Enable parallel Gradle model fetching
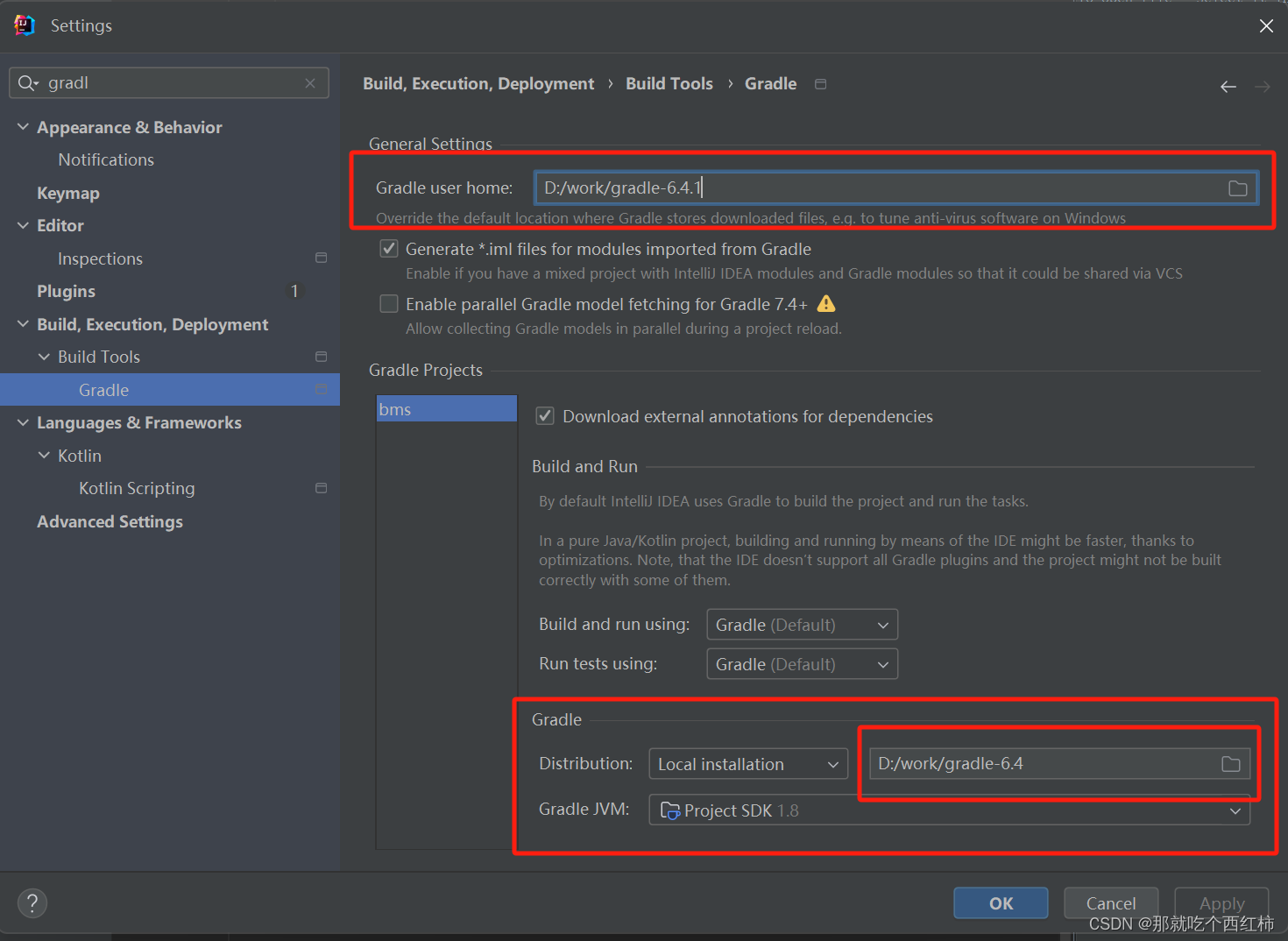1288x941 pixels. 388,303
